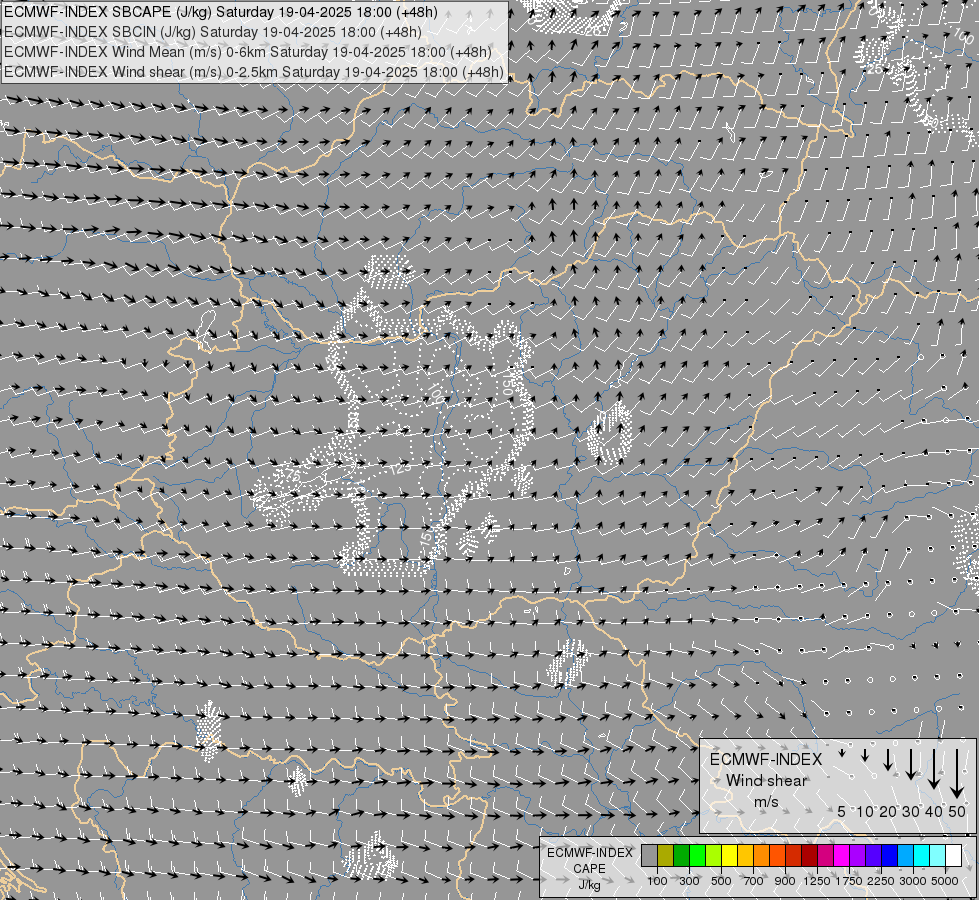The image size is (979, 900).
Task: Click the 5 m/s wind shear arrow in legend
Action: 842,753
